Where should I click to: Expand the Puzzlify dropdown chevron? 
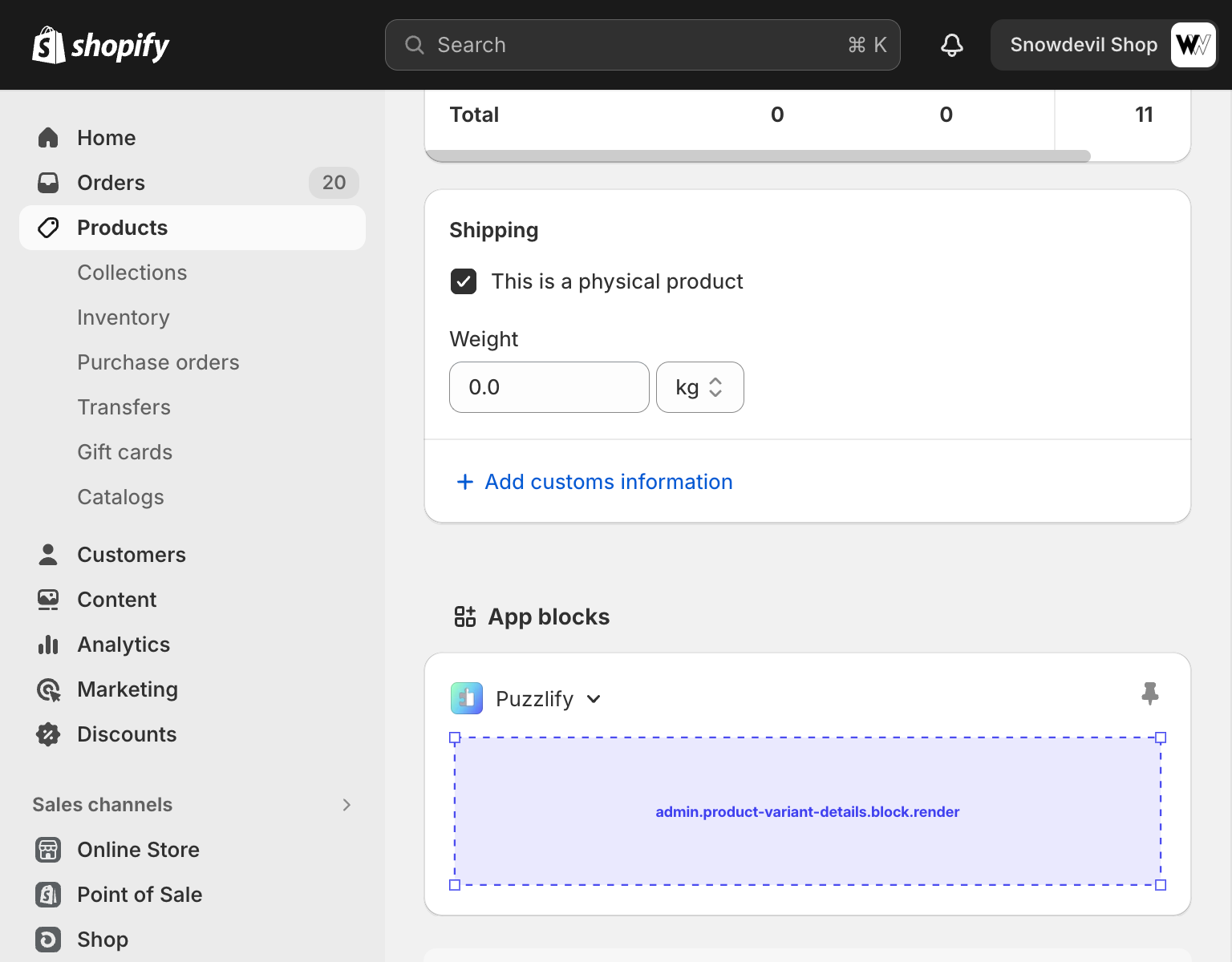[594, 699]
